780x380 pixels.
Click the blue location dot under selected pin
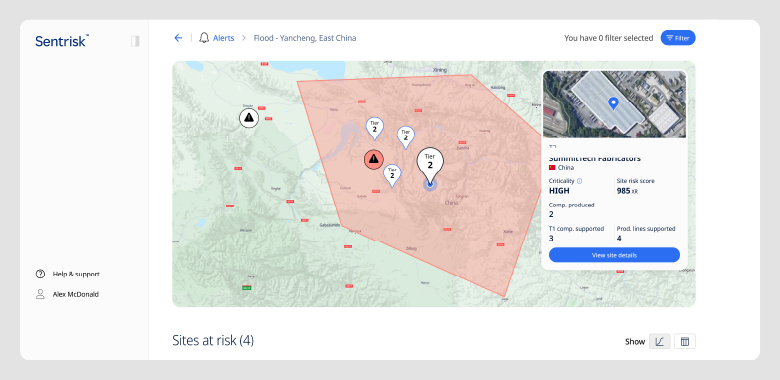430,185
